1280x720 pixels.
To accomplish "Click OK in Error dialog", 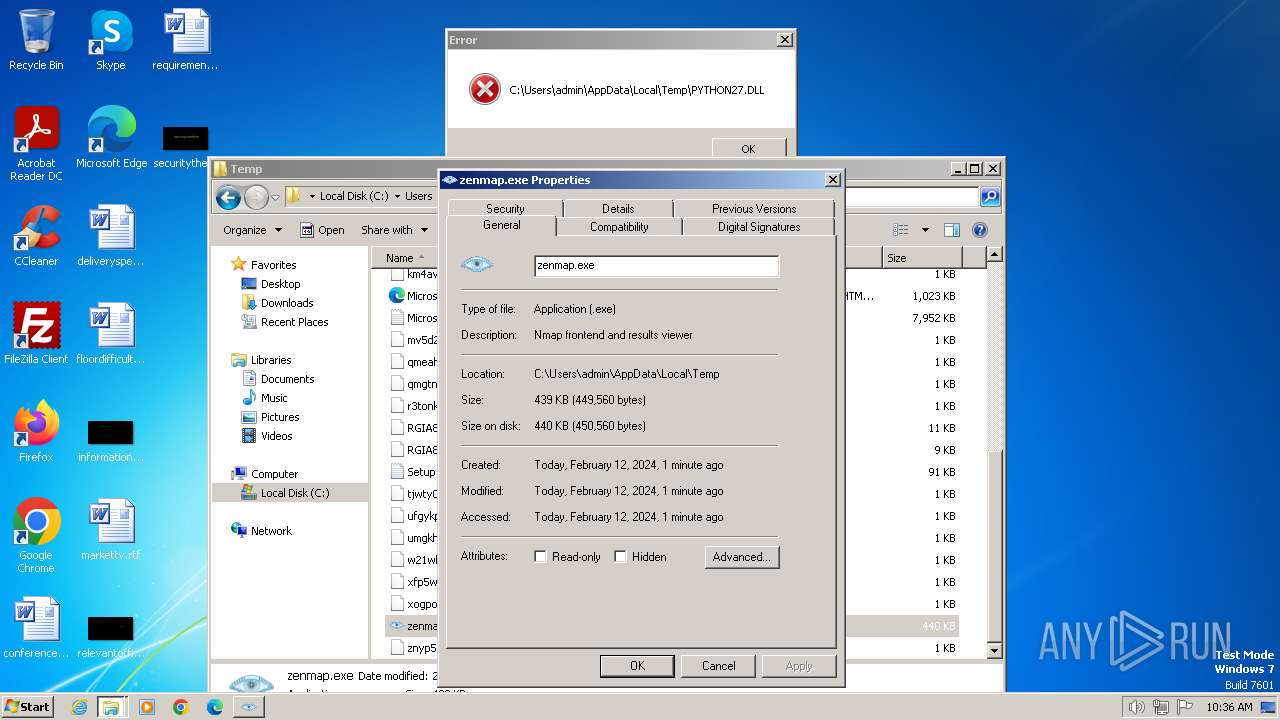I will click(748, 148).
